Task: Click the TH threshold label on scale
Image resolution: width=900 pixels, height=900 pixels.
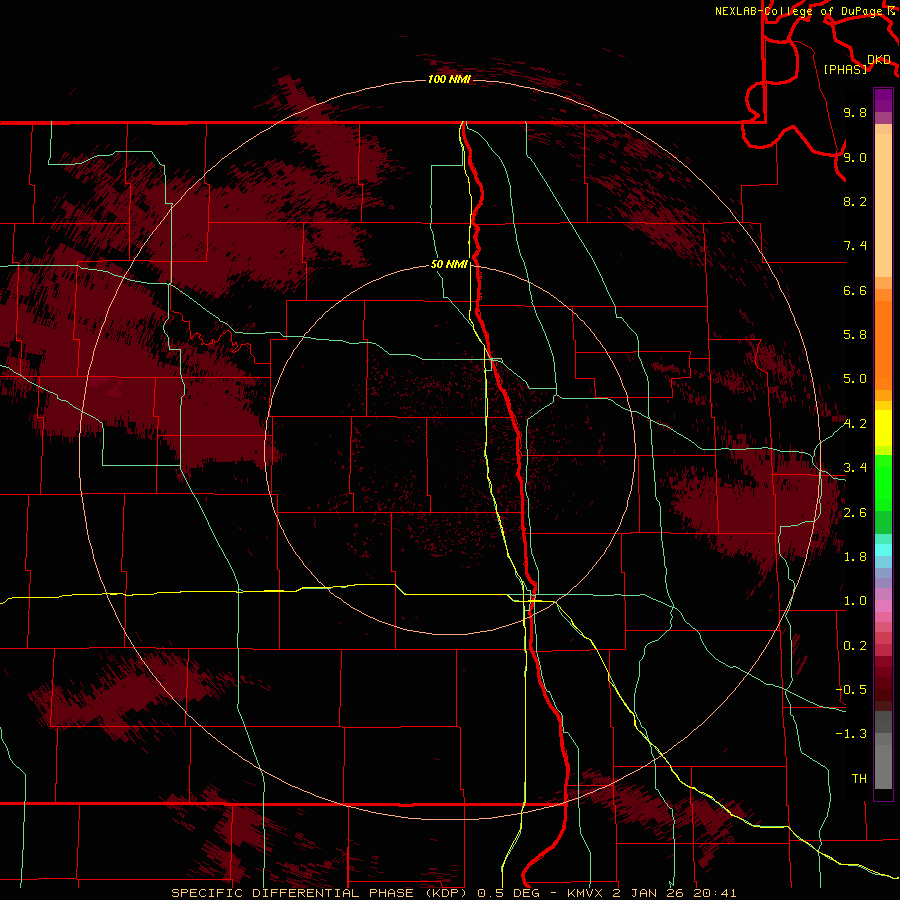Action: point(859,779)
